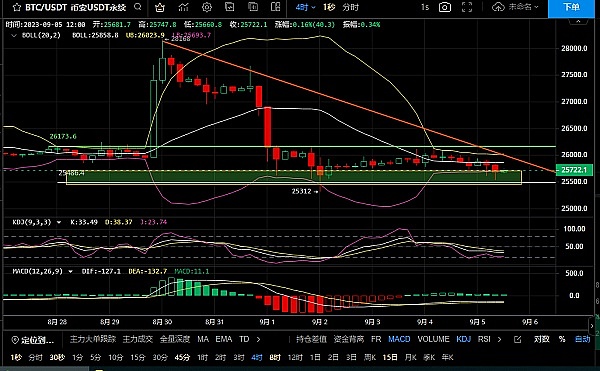Switch to the 30秒 timeframe

coord(57,358)
